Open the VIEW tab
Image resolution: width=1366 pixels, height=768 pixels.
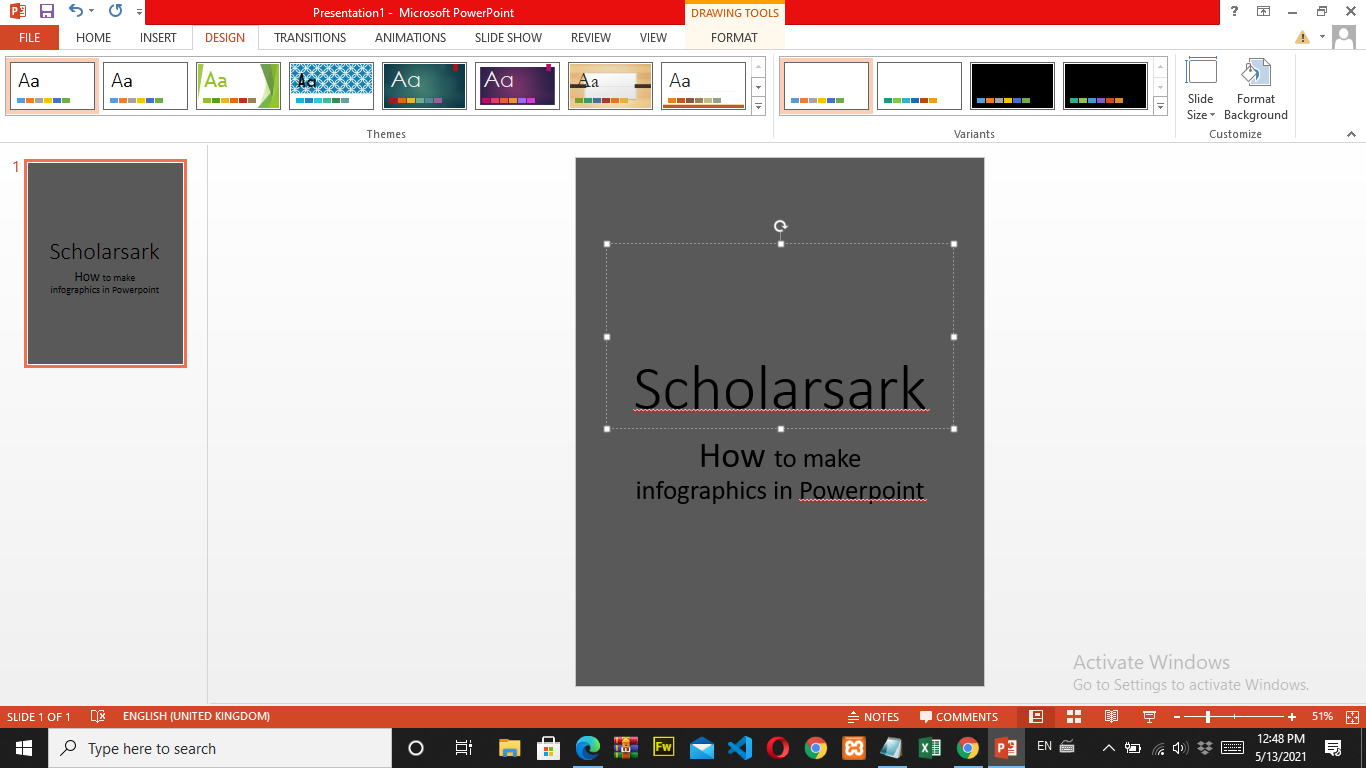(653, 37)
